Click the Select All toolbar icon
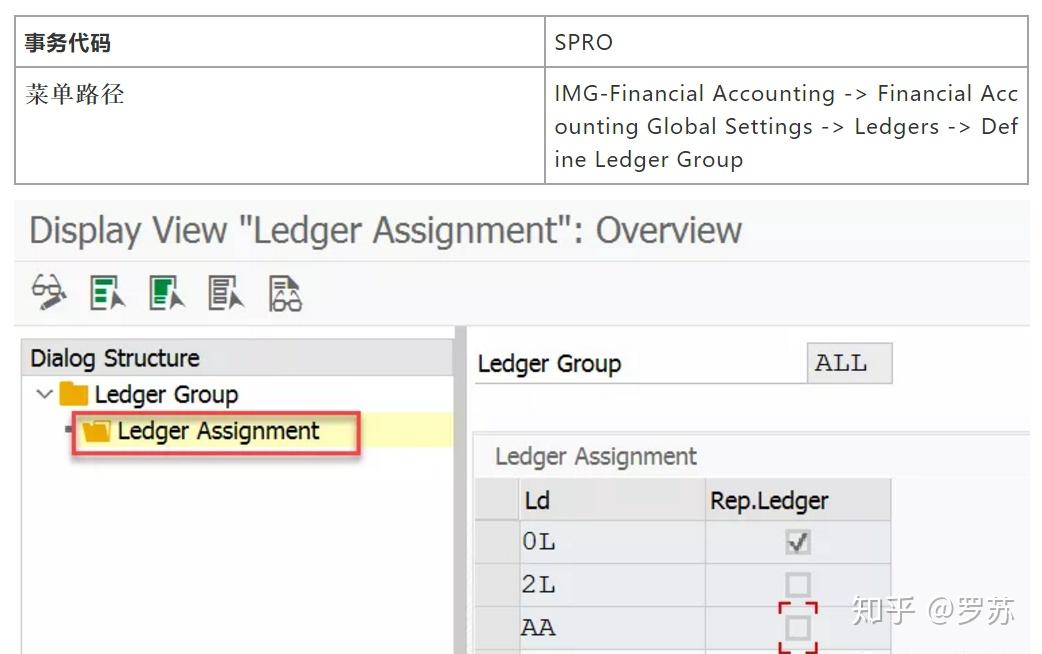1042x654 pixels. [x=107, y=293]
